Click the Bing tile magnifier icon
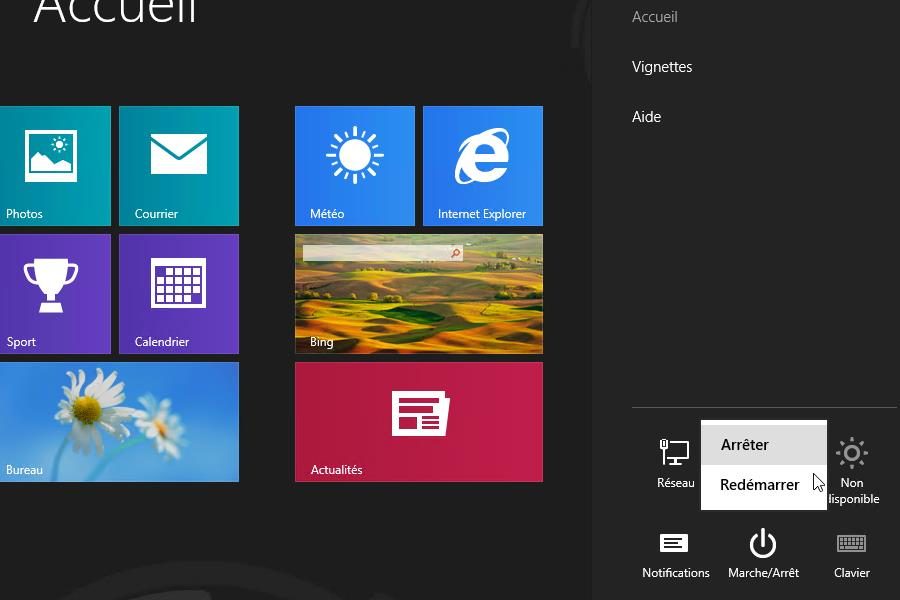The image size is (900, 600). (x=456, y=254)
